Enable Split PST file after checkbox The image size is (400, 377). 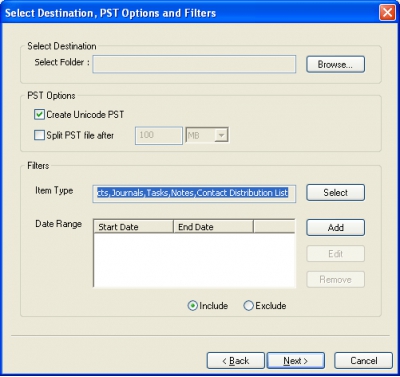(x=39, y=135)
